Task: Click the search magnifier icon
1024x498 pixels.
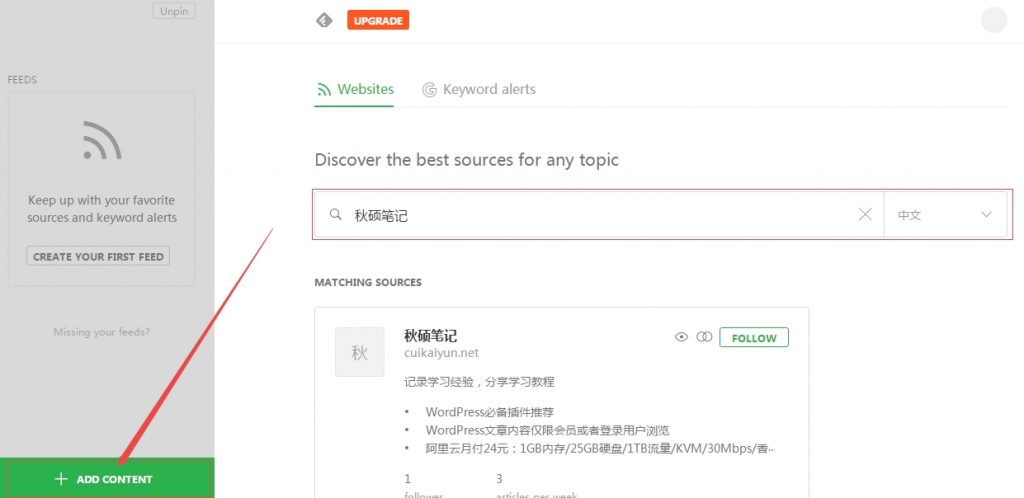Action: (x=336, y=214)
